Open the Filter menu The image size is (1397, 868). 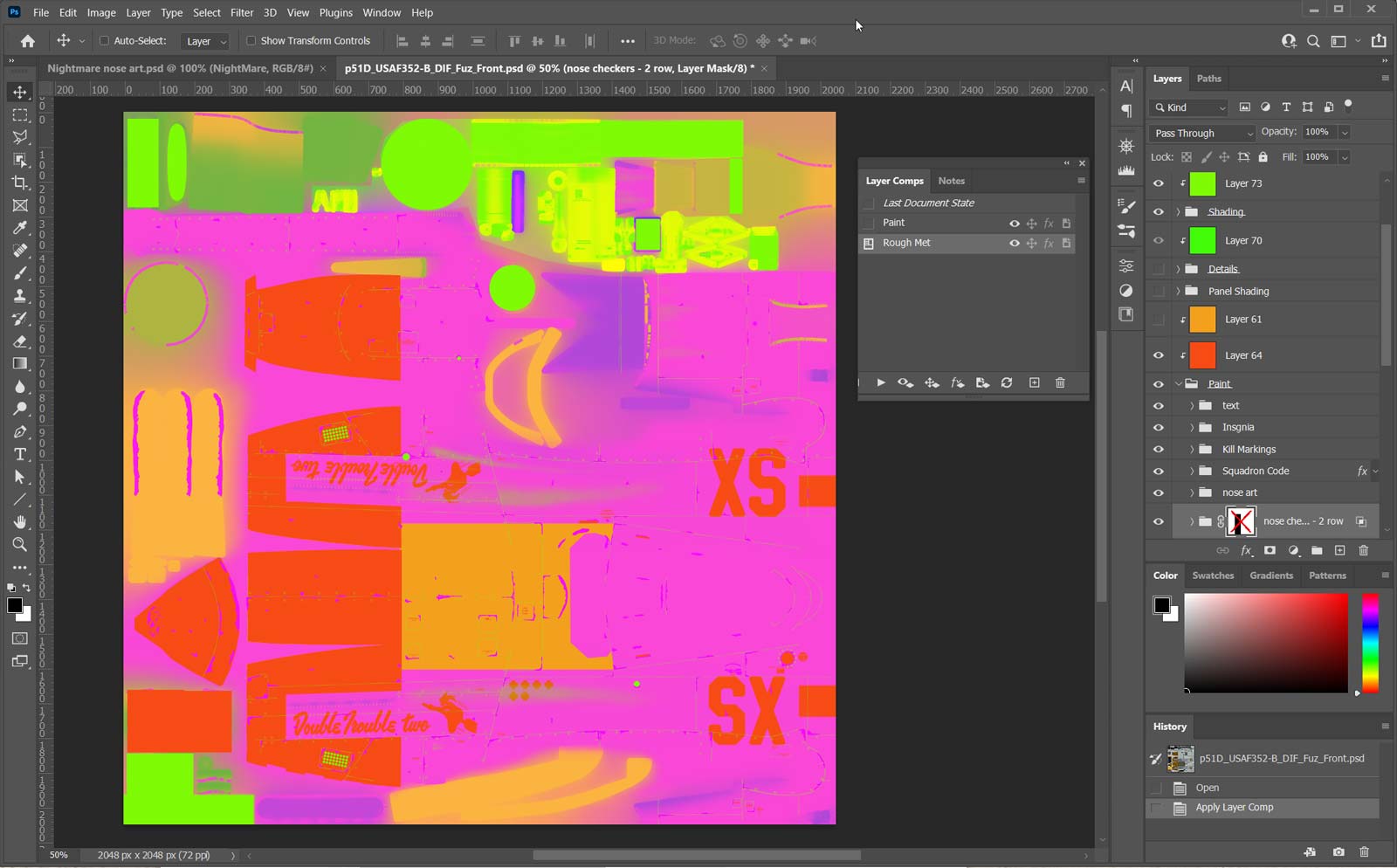click(241, 12)
